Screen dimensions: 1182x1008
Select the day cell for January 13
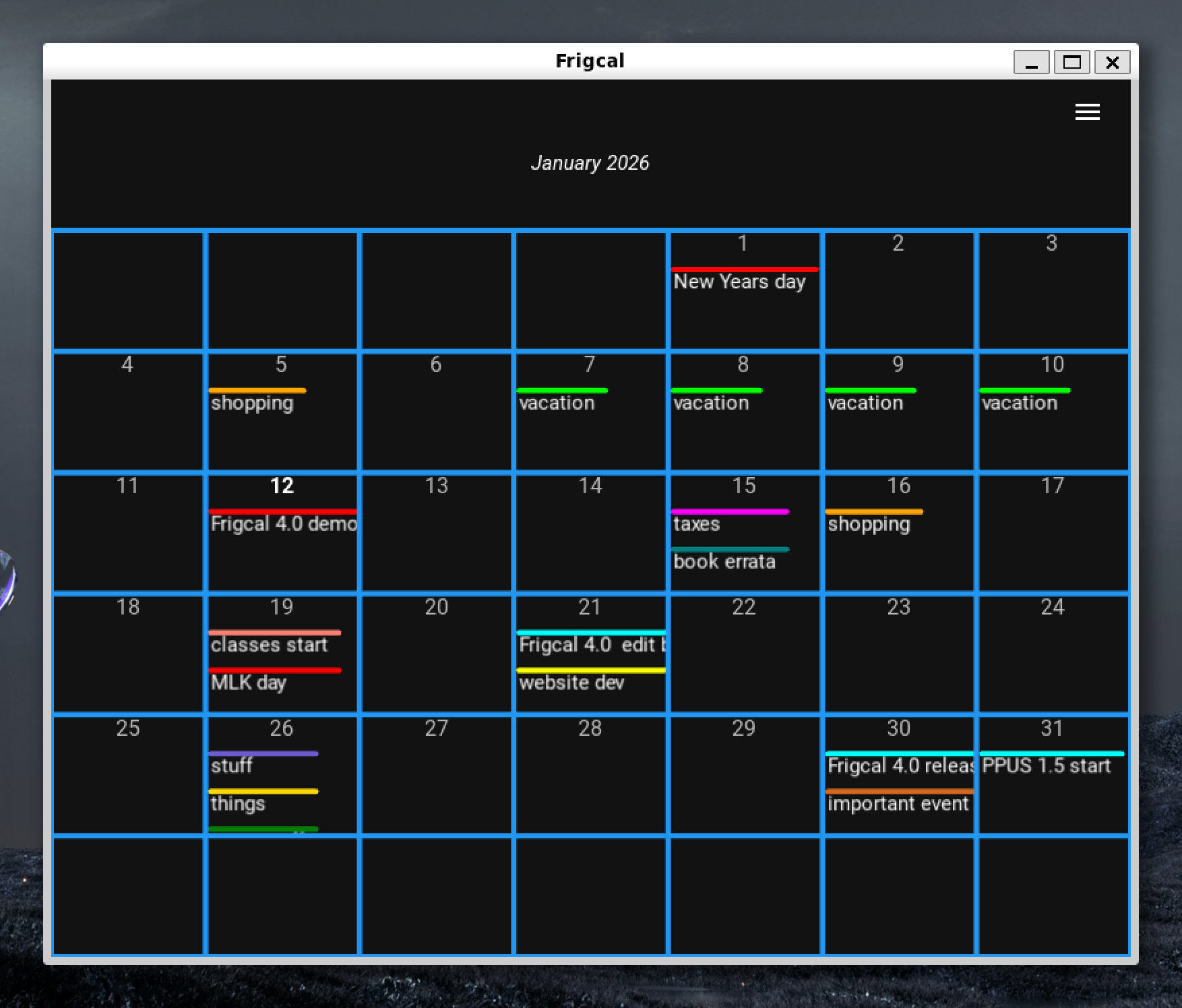[x=436, y=539]
